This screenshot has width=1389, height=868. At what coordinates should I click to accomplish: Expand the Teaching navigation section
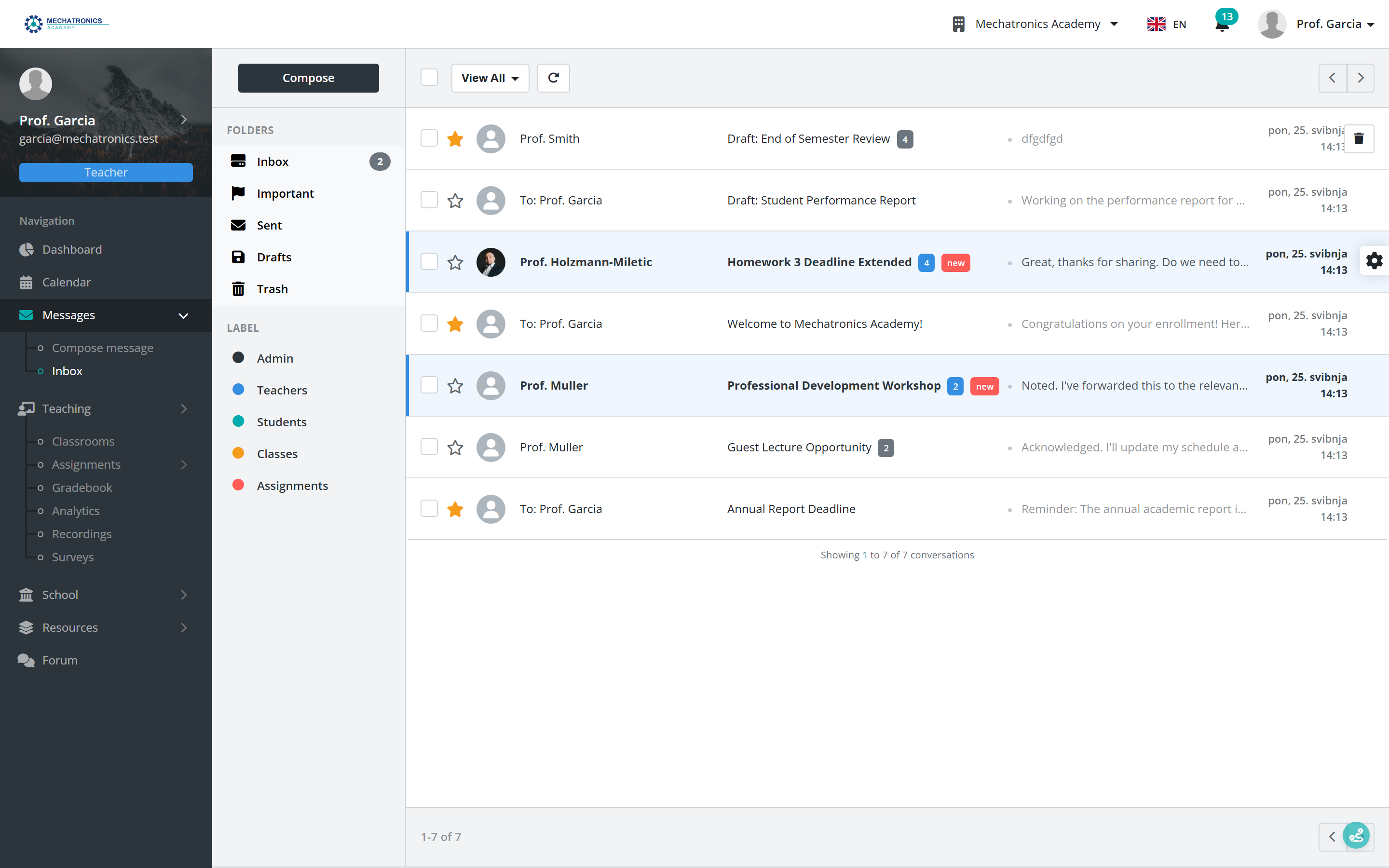click(106, 409)
